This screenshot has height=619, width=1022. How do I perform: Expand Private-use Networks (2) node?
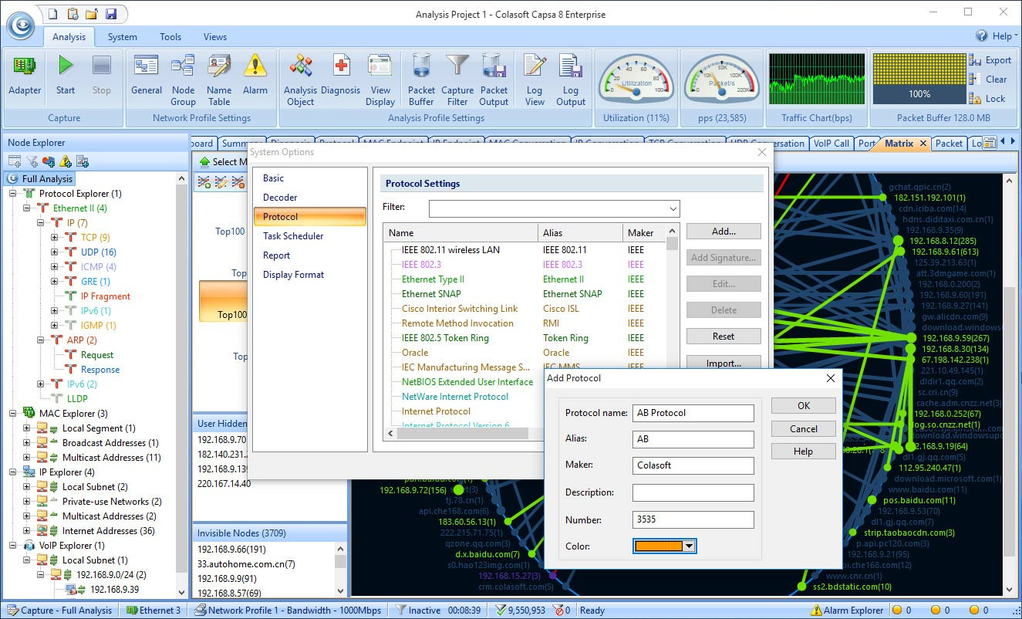point(27,502)
